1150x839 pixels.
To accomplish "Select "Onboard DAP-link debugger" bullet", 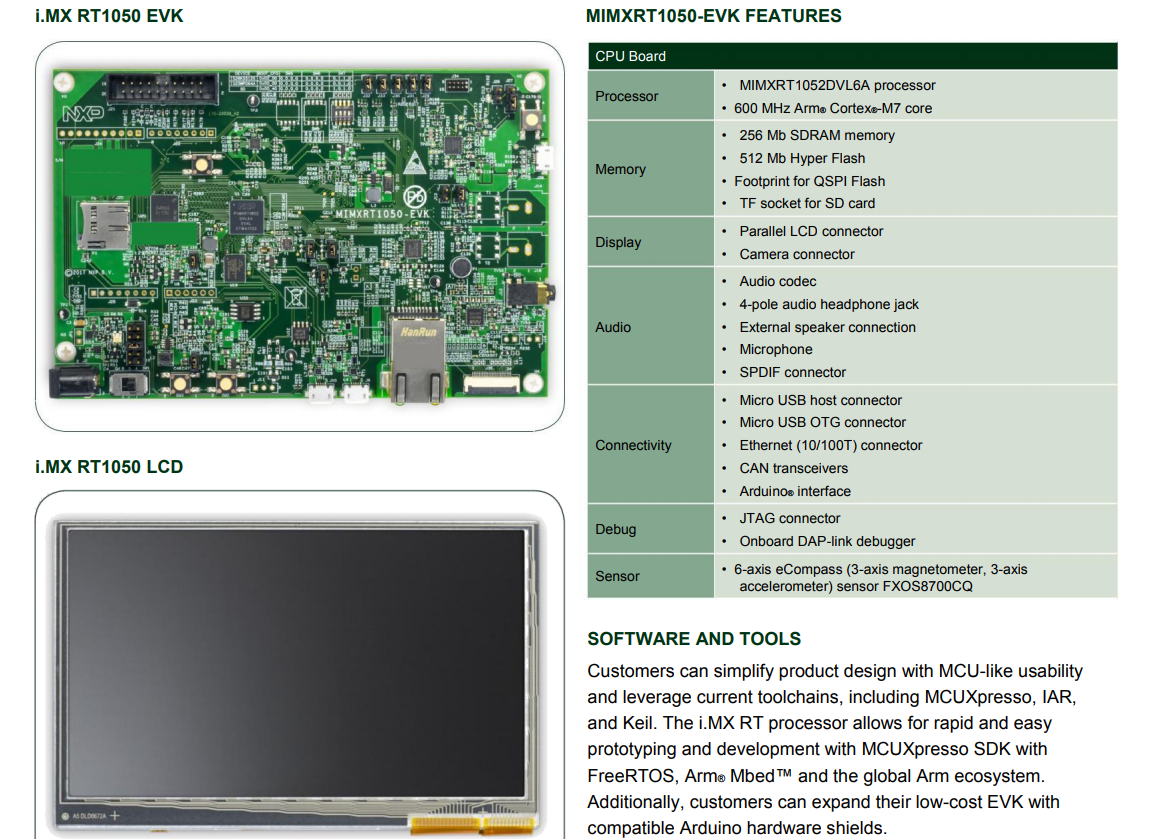I will point(827,541).
